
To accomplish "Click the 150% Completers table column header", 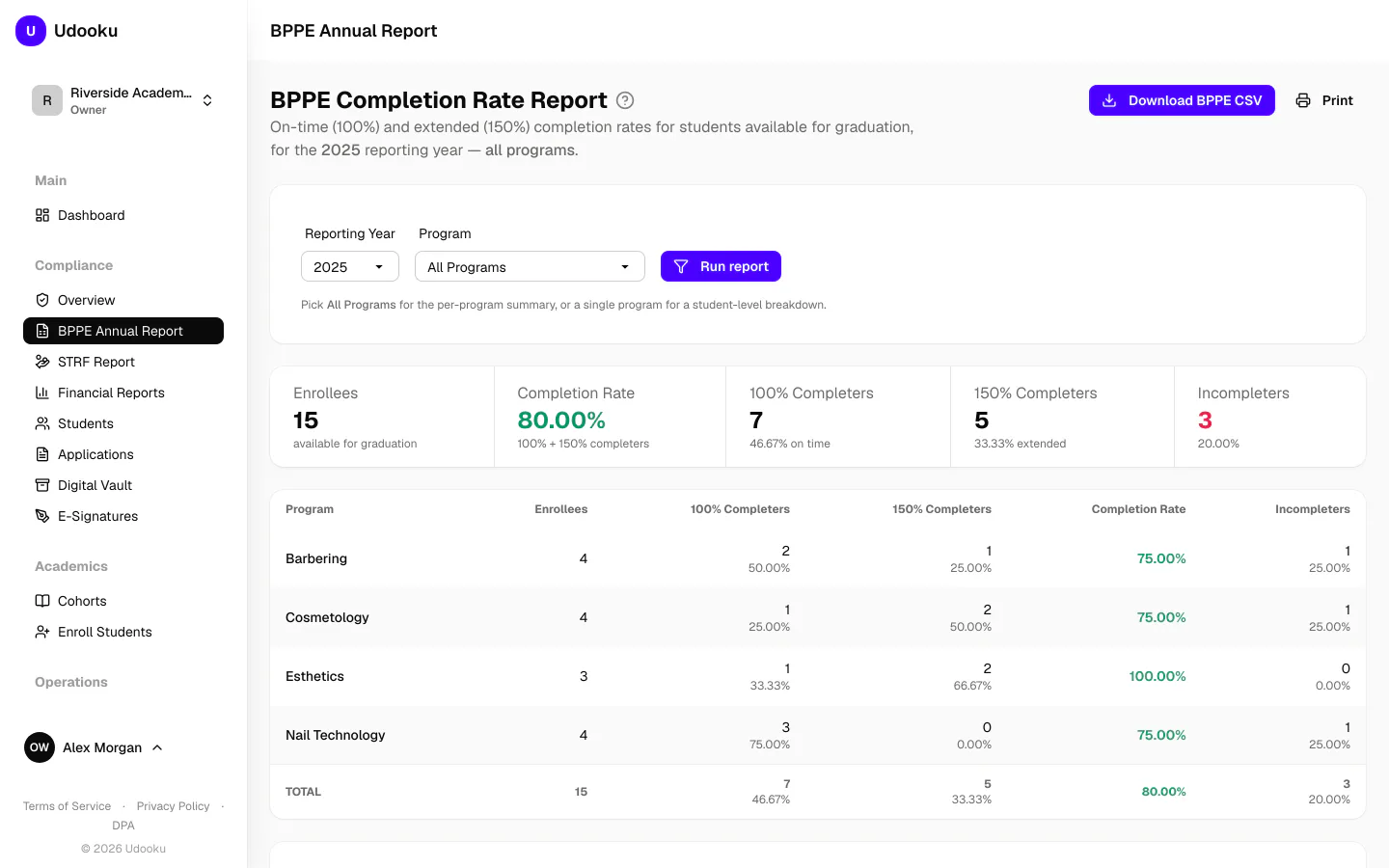I will (941, 509).
